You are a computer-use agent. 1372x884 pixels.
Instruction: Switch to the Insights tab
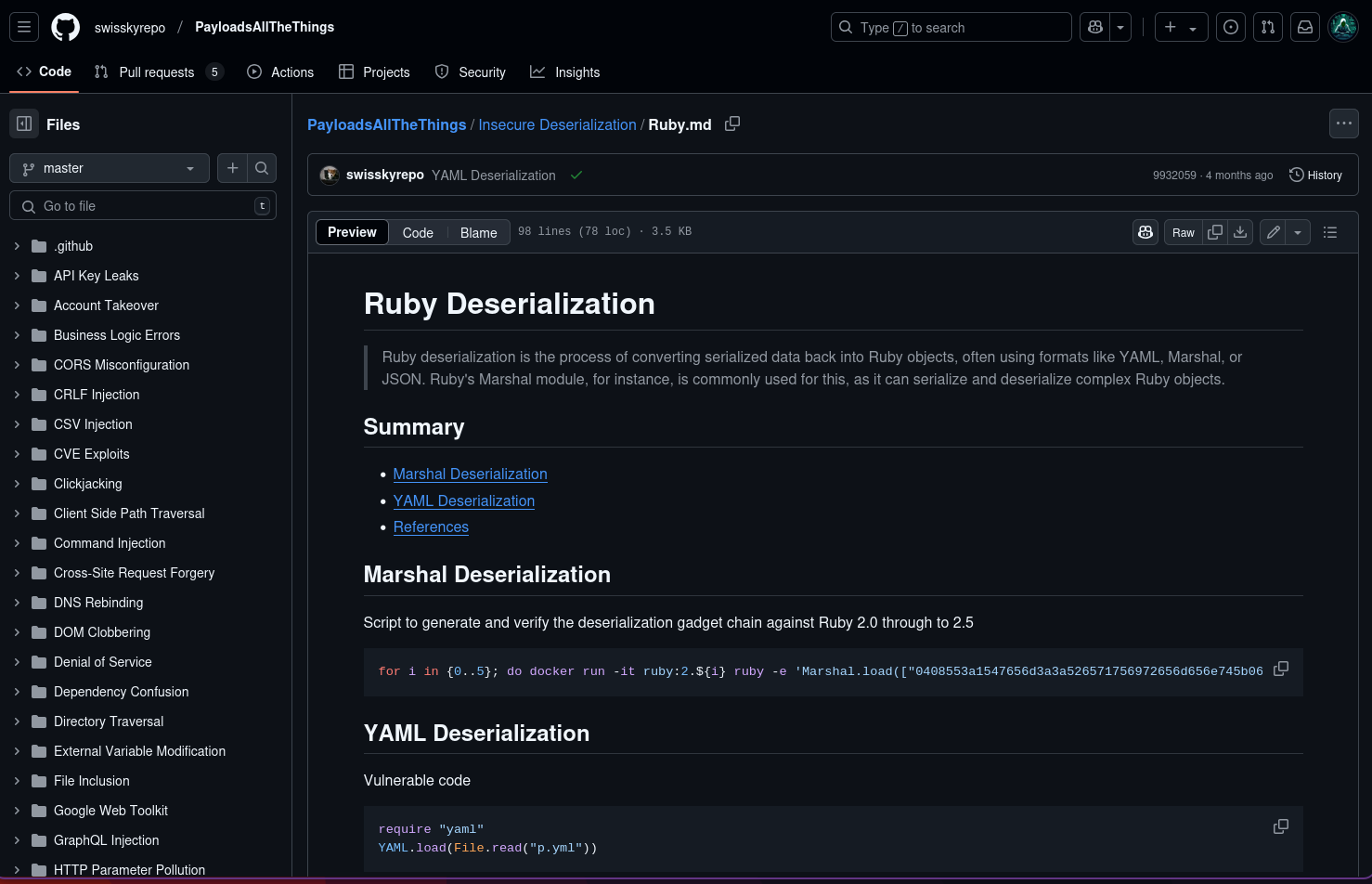point(564,71)
